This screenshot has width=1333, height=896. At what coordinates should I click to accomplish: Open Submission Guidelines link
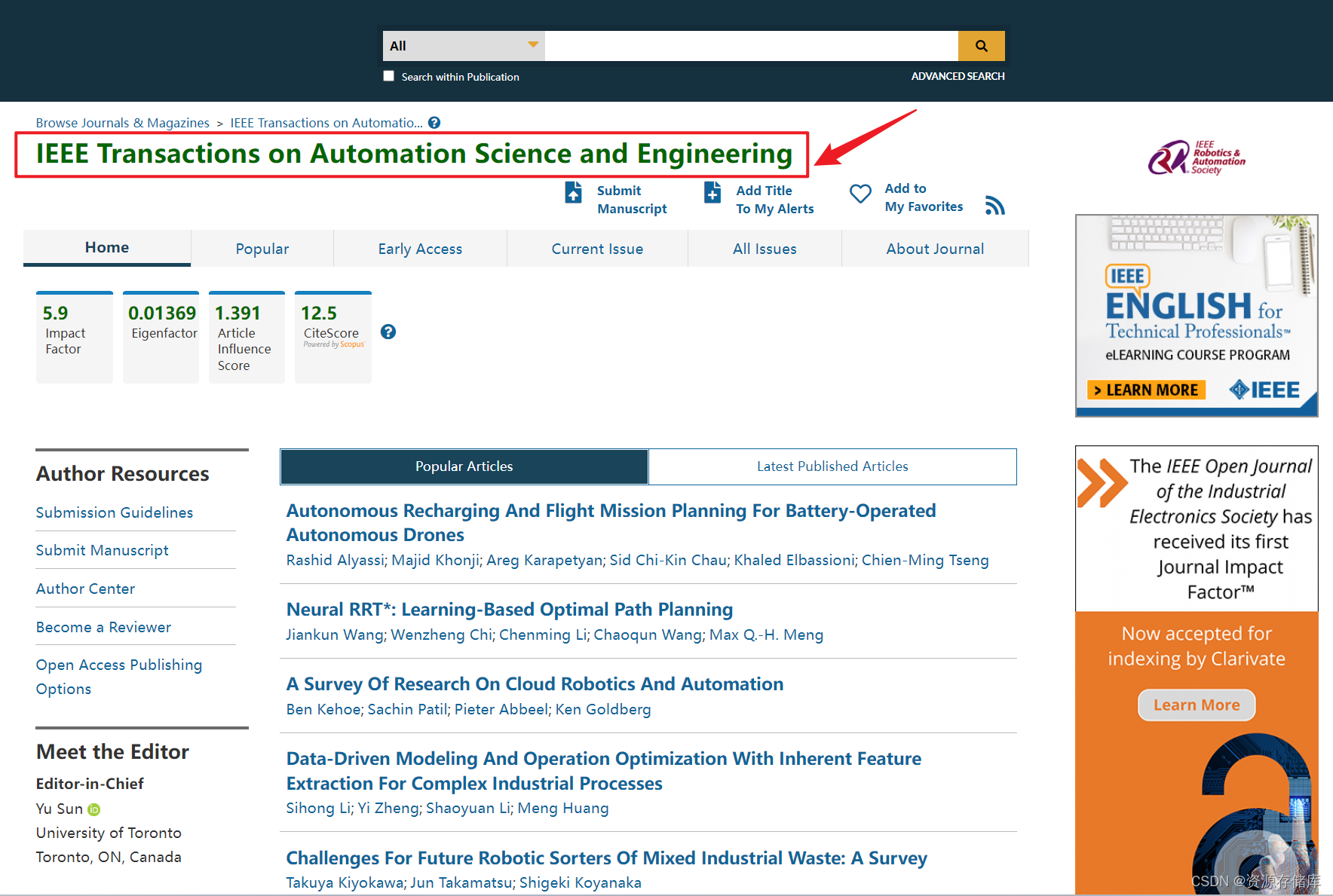coord(115,512)
